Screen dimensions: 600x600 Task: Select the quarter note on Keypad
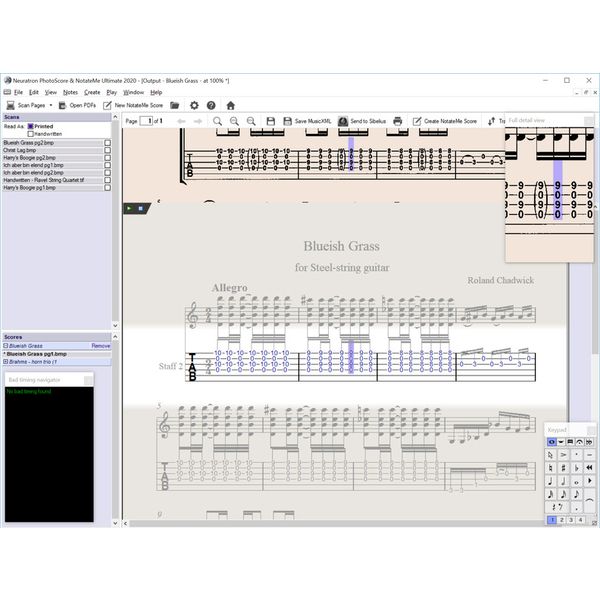tap(551, 481)
